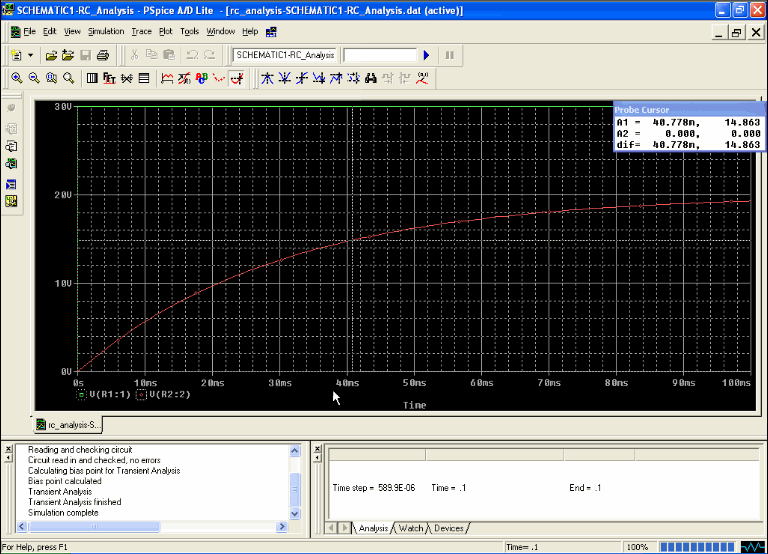Image resolution: width=768 pixels, height=554 pixels.
Task: Click the Print icon in toolbar
Action: coord(104,55)
